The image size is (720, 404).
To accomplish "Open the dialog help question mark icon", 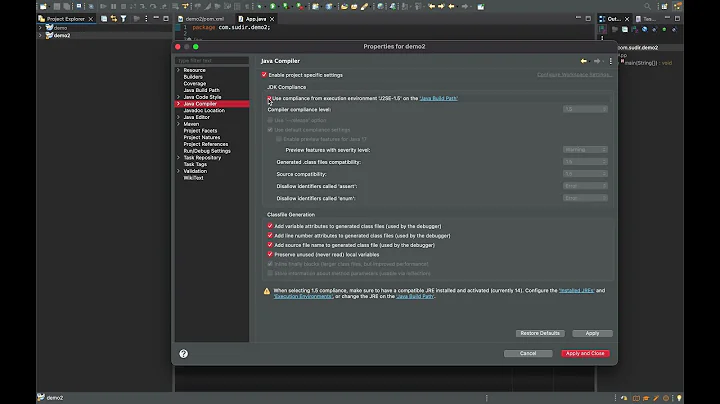I will point(184,354).
